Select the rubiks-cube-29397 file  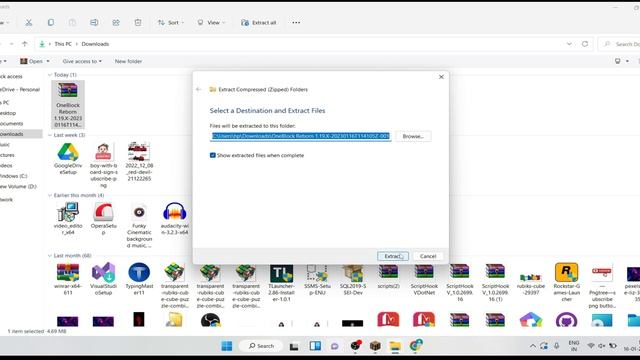[x=531, y=282]
